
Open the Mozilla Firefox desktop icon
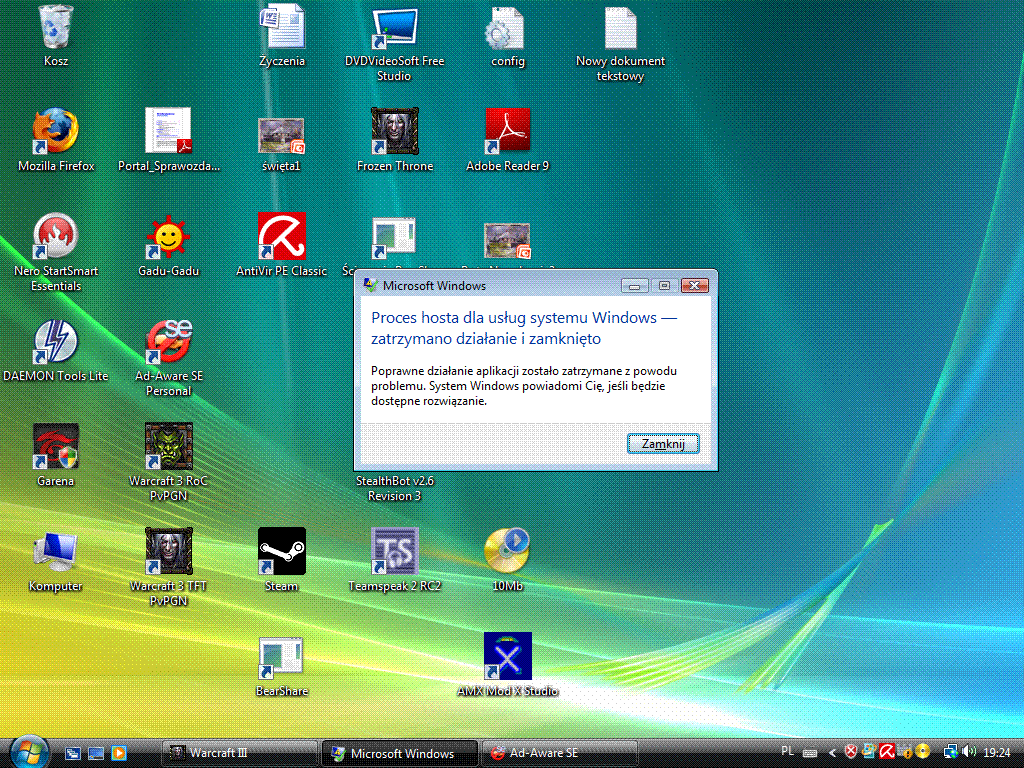coord(56,131)
